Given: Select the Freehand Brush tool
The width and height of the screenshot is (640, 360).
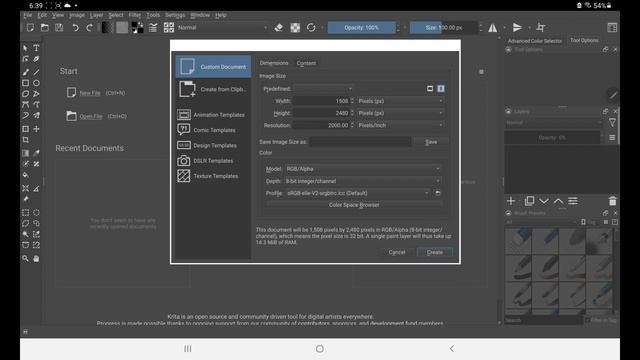Looking at the screenshot, I should pos(25,72).
